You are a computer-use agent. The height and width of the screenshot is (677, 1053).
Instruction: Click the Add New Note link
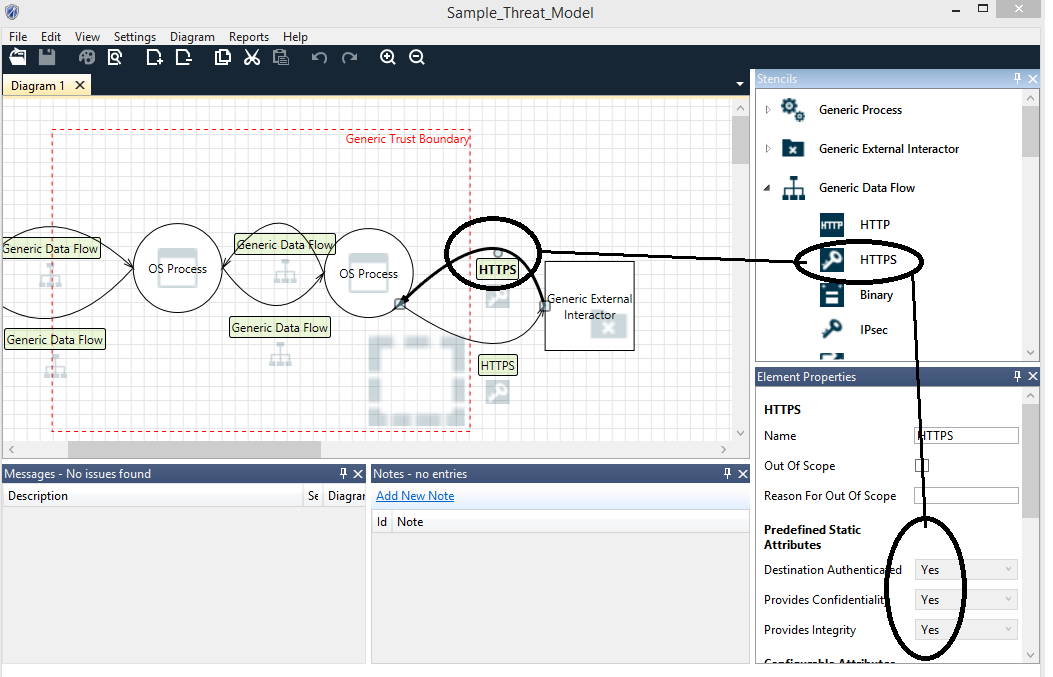(415, 496)
